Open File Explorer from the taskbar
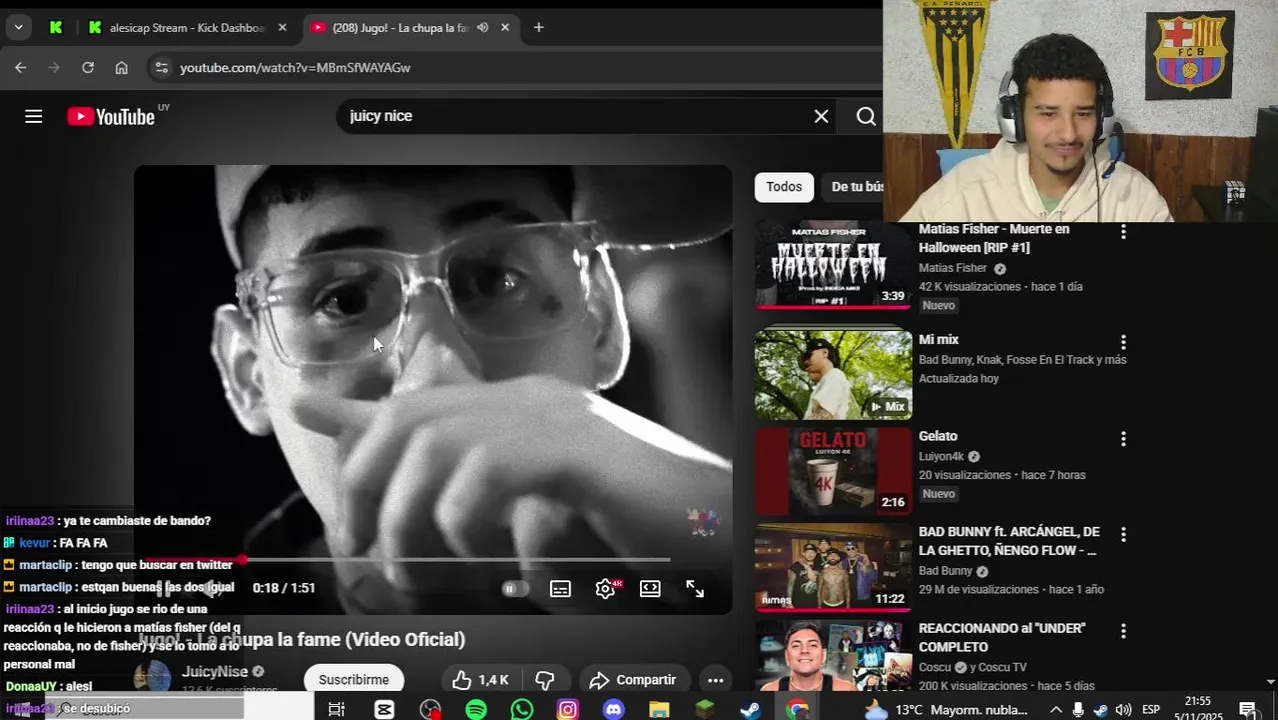The height and width of the screenshot is (720, 1278). pos(659,710)
